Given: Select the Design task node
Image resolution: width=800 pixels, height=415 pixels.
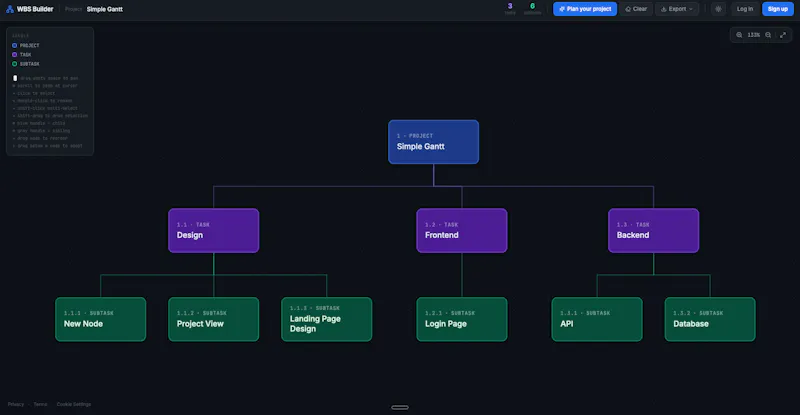Looking at the screenshot, I should pos(213,230).
